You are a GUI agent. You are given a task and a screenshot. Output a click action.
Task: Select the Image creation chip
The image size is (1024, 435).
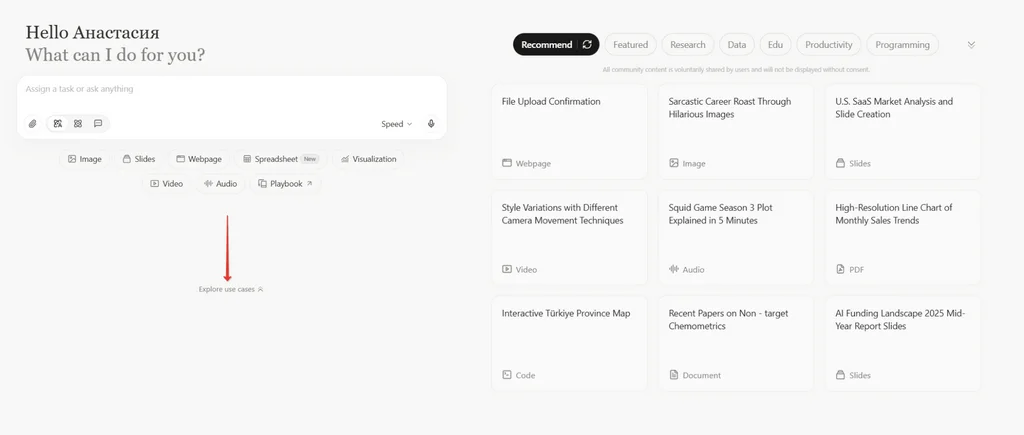click(85, 159)
